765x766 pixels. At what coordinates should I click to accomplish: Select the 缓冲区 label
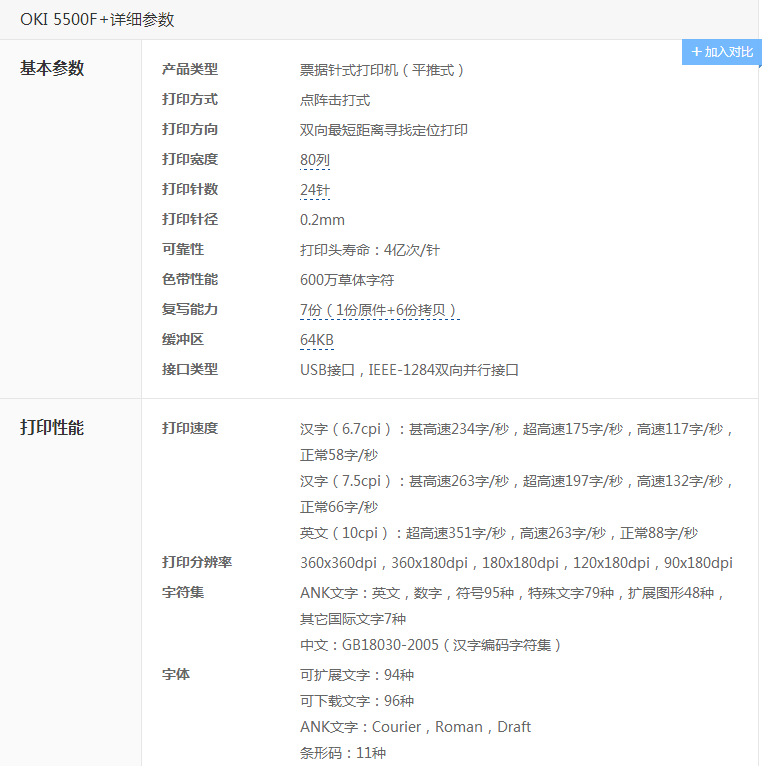pos(183,340)
